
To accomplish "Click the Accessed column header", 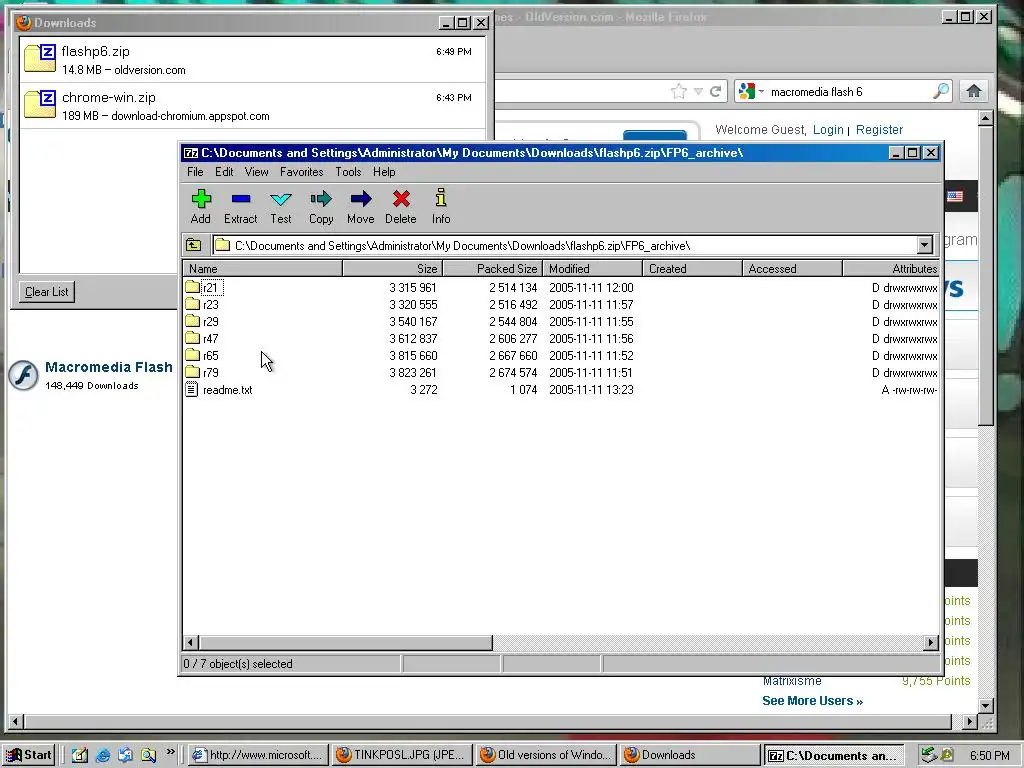I will coord(792,268).
